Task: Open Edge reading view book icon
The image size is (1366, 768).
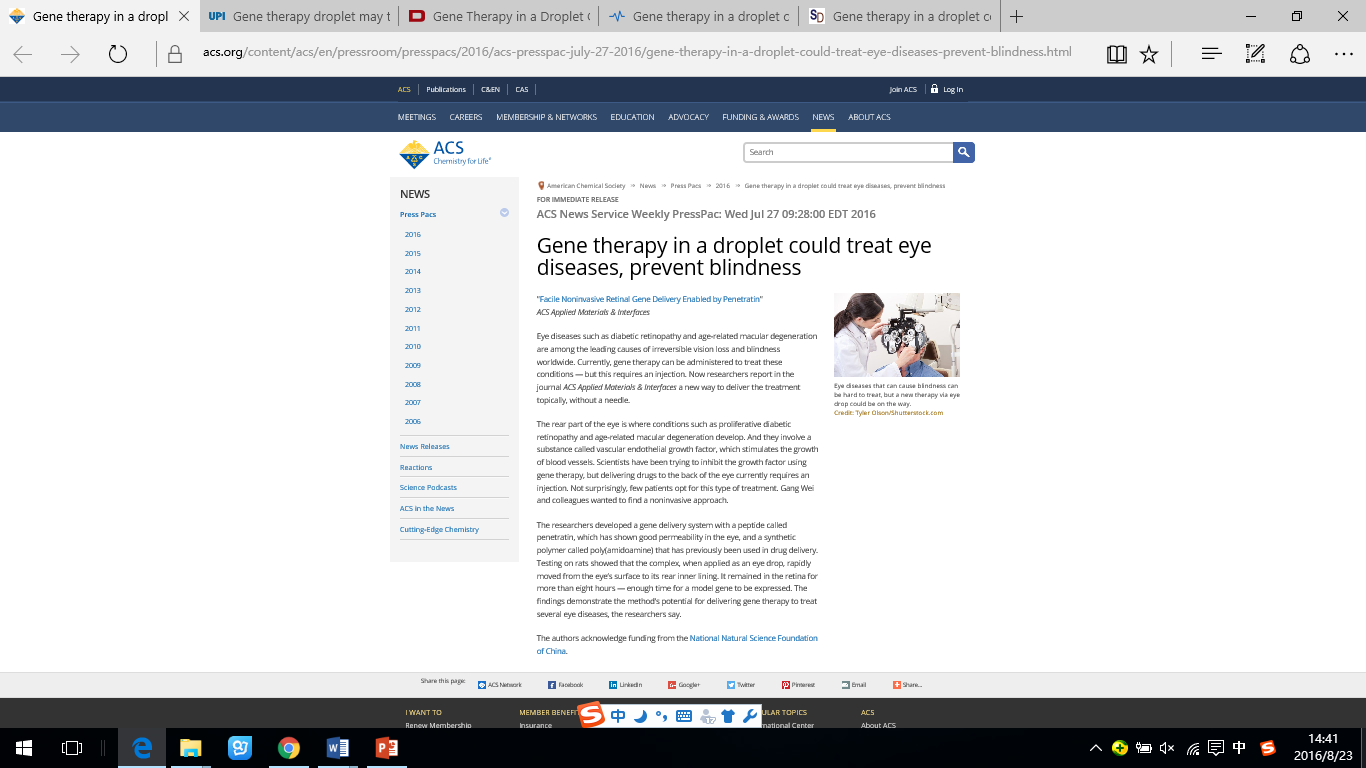Action: pyautogui.click(x=1117, y=55)
